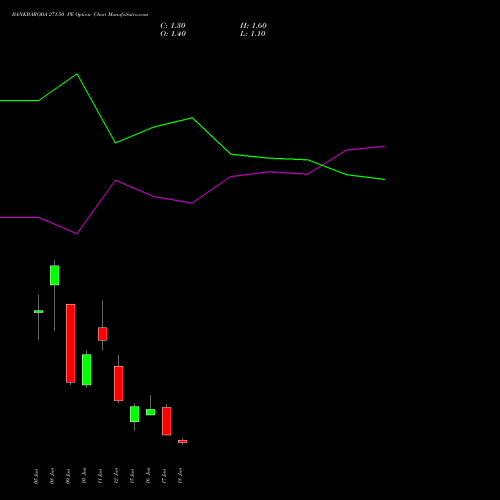500x500 pixels.
Task: Click the tall green second candlestick
Action: (55, 275)
